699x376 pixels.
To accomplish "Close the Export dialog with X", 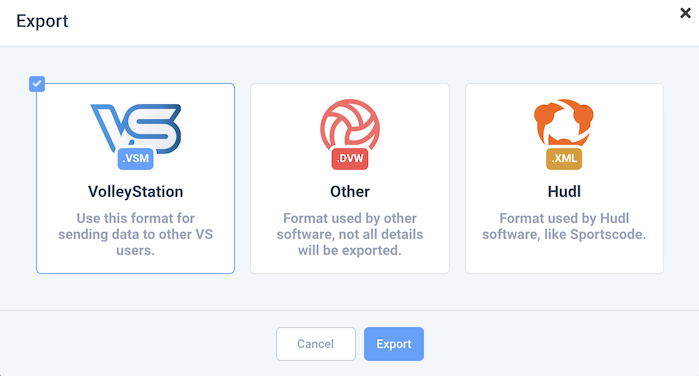I will click(685, 13).
